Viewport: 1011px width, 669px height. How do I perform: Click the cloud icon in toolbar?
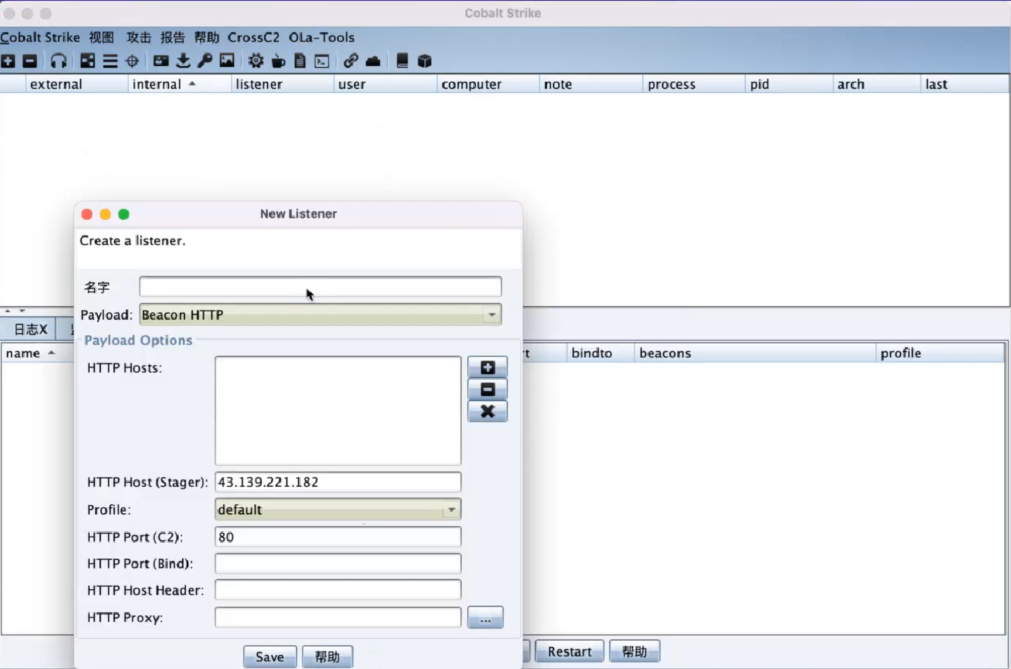373,61
